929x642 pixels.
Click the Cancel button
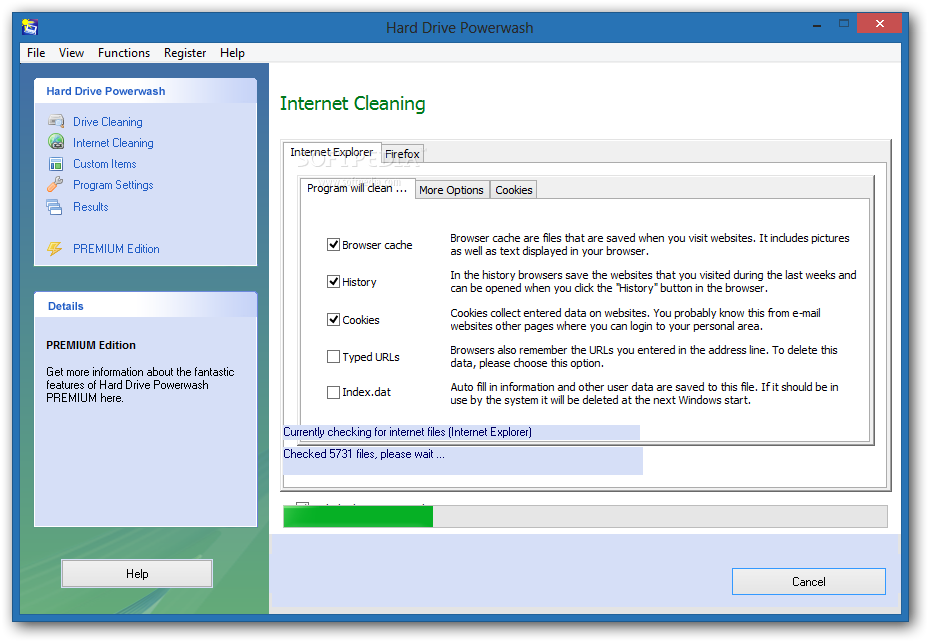tap(809, 582)
